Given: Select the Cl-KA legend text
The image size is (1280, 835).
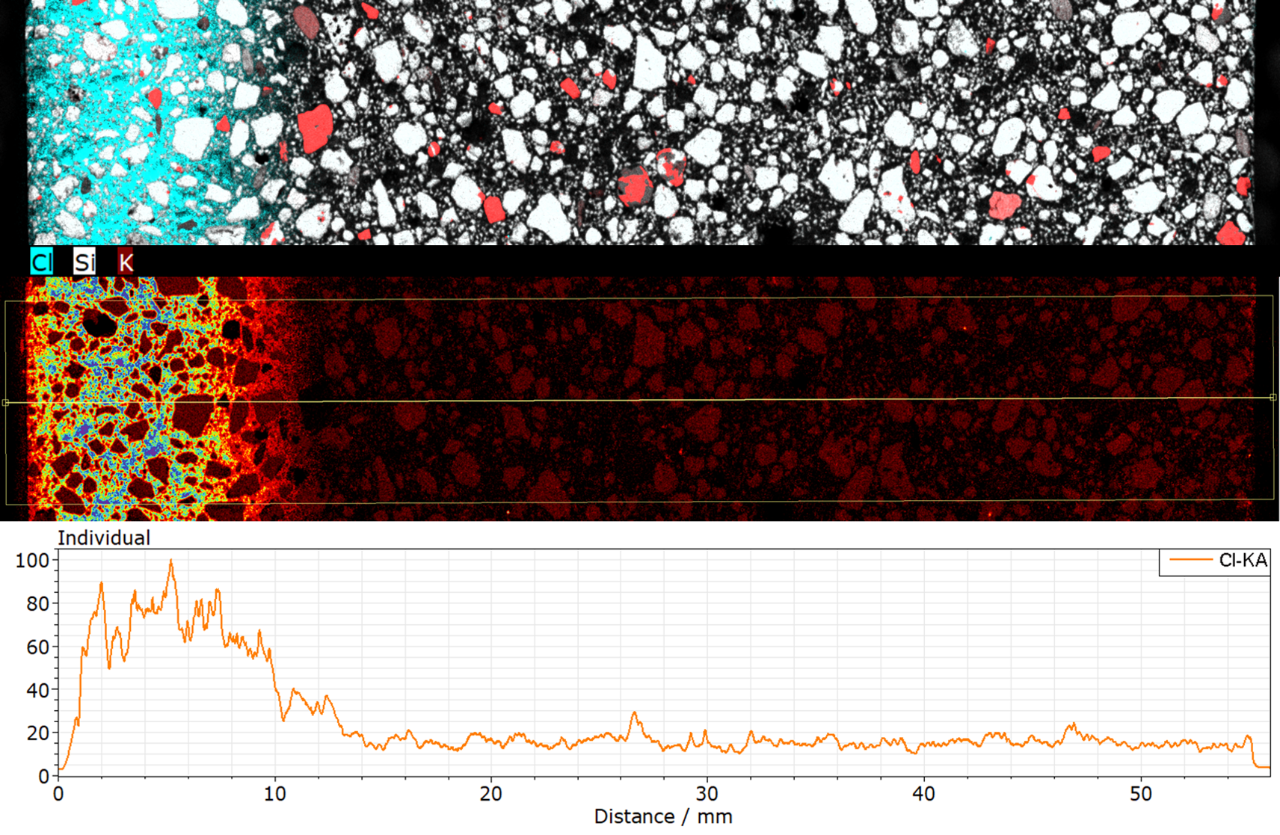Looking at the screenshot, I should pyautogui.click(x=1243, y=562).
